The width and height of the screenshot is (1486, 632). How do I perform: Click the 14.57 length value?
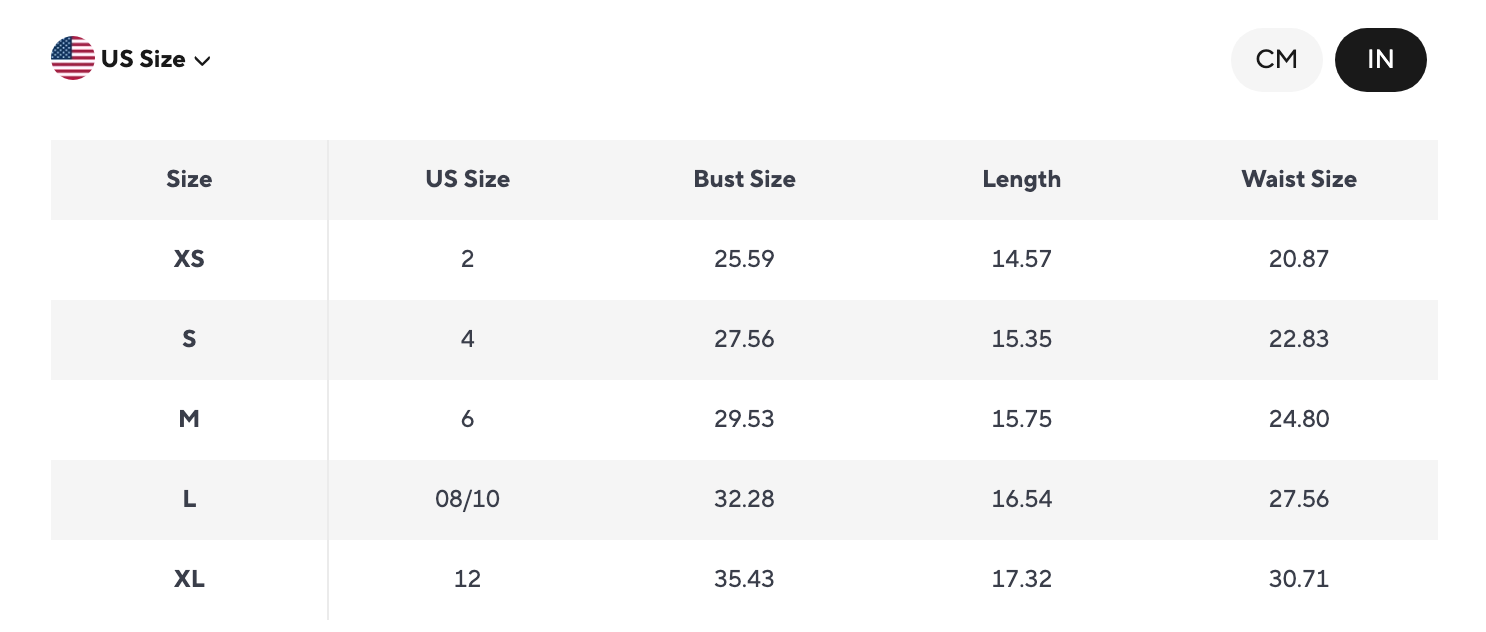point(1021,260)
